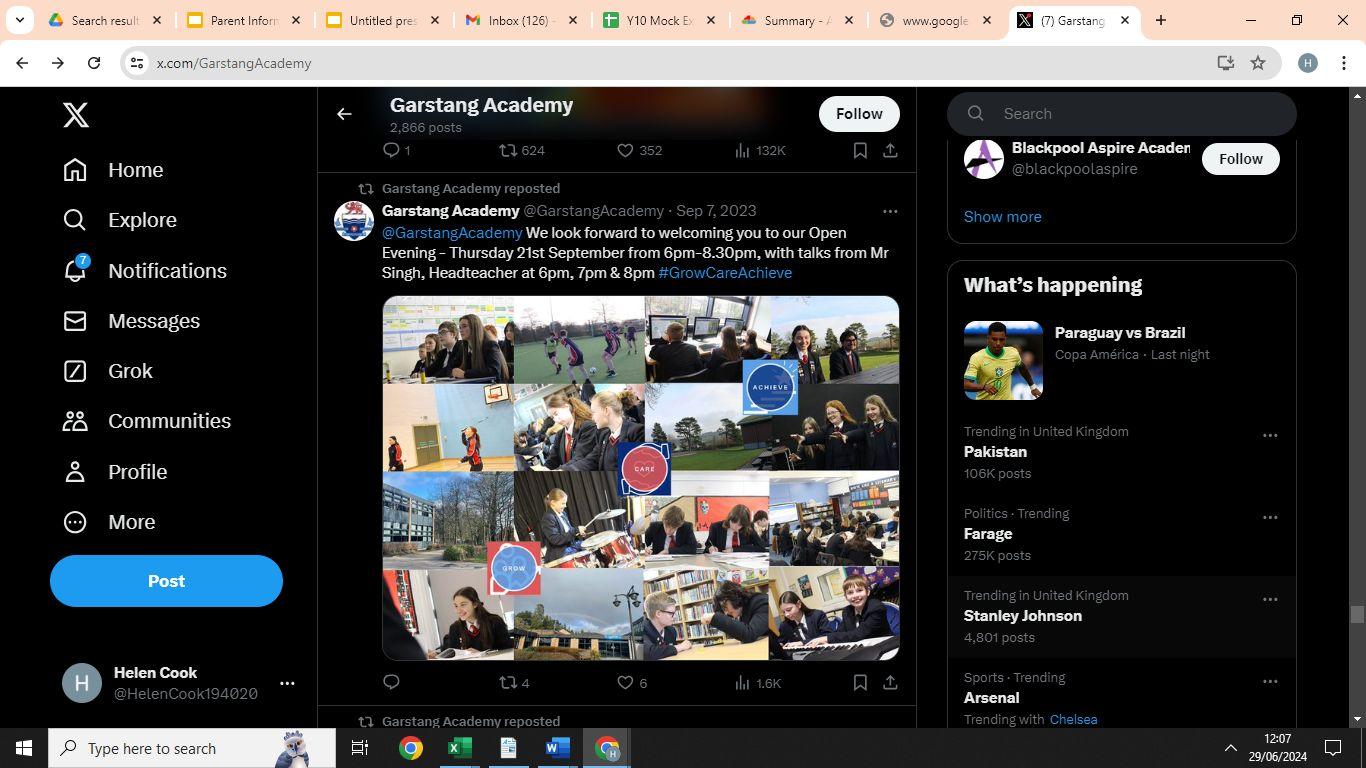The width and height of the screenshot is (1366, 768).
Task: Open the Chrome three-dot menu
Action: click(x=1343, y=63)
